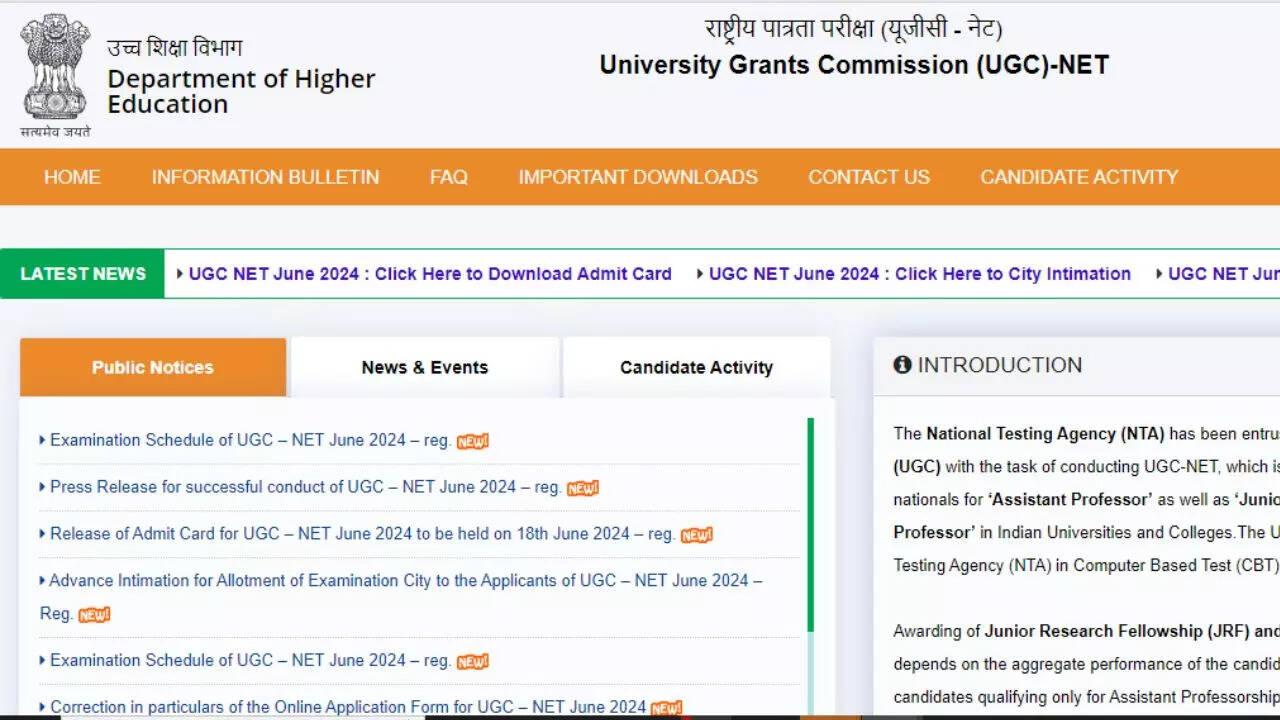Click NEW badge after Press Release notice

pyautogui.click(x=582, y=488)
